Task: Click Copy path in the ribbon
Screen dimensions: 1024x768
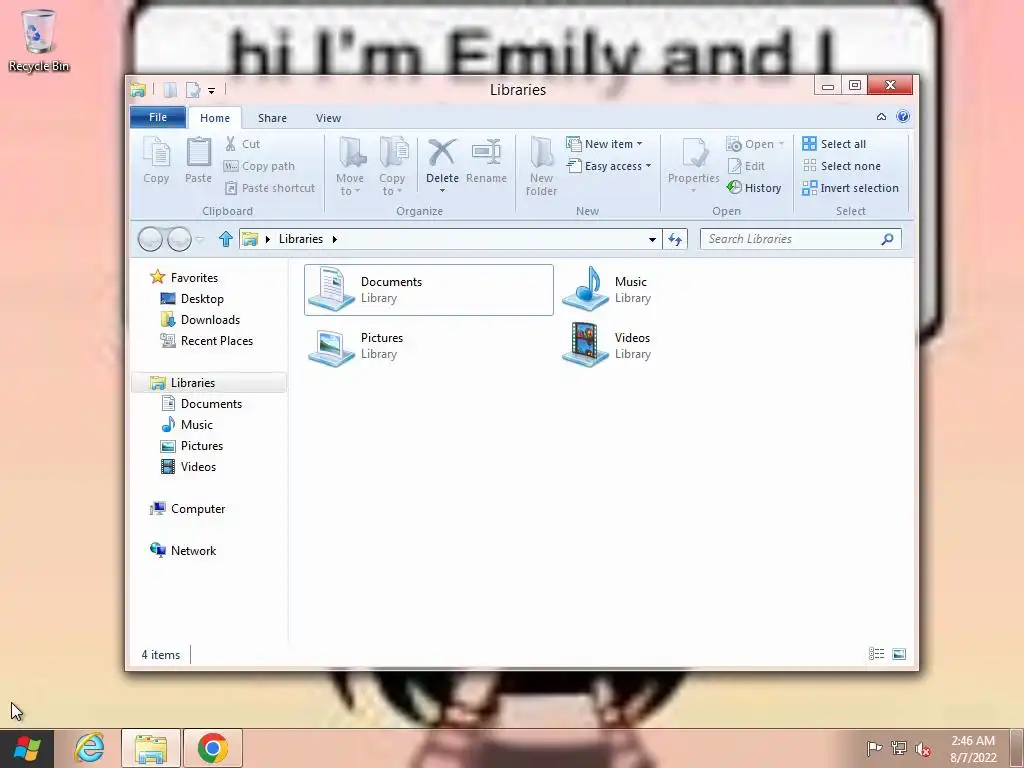Action: (259, 166)
